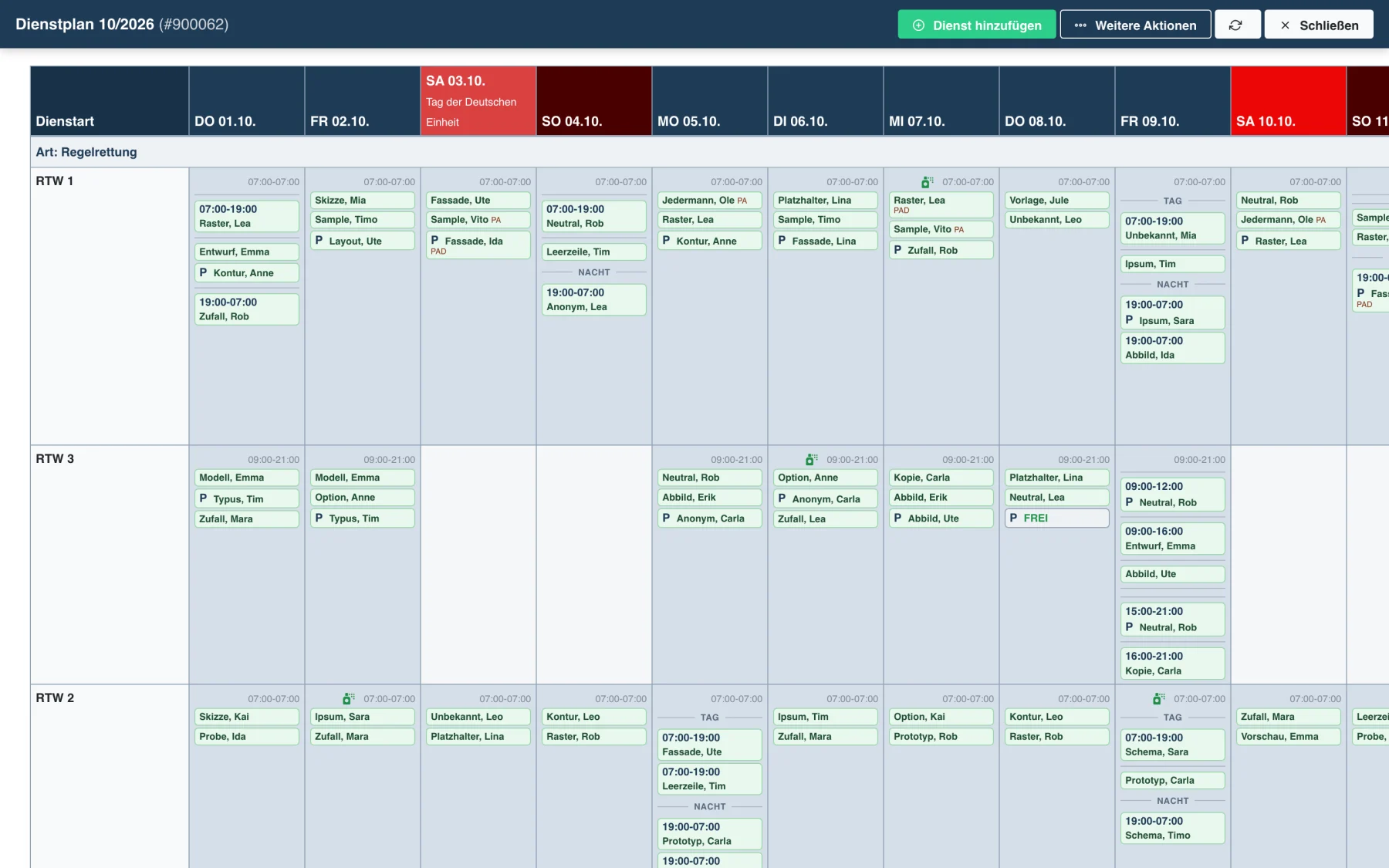Screen dimensions: 1389x868
Task: Select Raster, Lea PAD on MI 07.10.
Action: (941, 204)
